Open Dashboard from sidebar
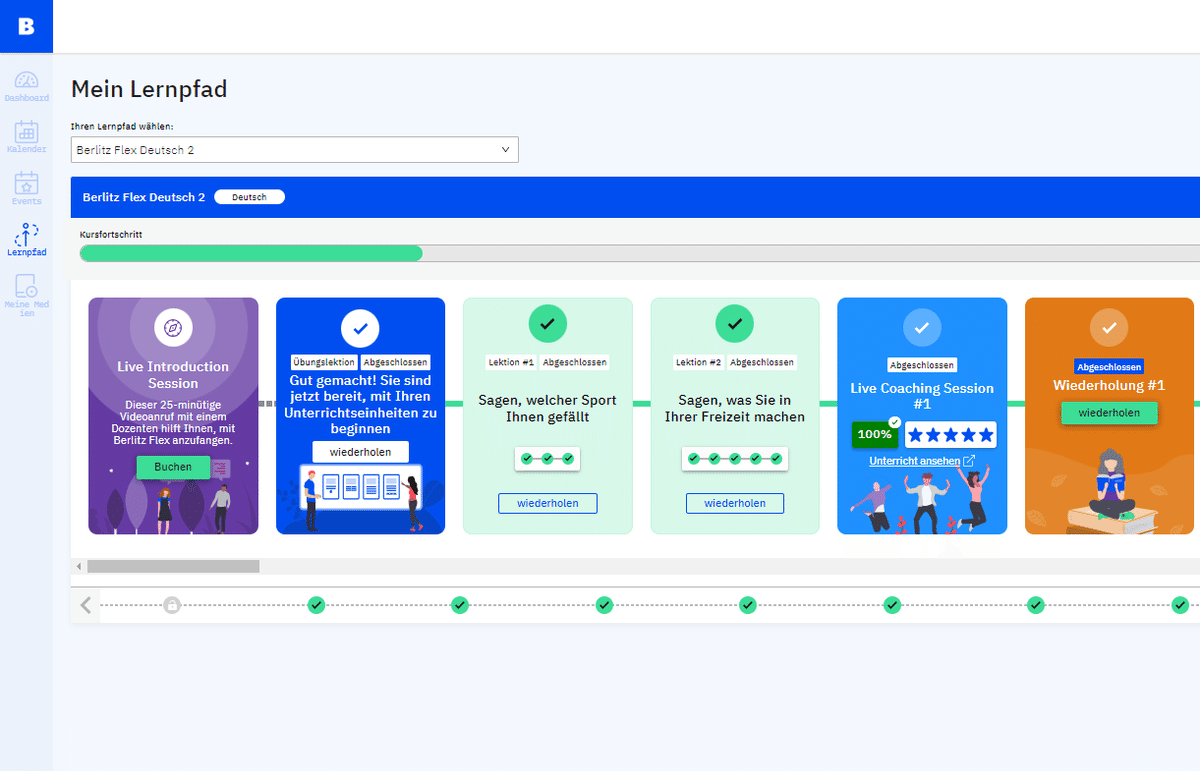Viewport: 1200px width, 771px height. click(x=26, y=87)
